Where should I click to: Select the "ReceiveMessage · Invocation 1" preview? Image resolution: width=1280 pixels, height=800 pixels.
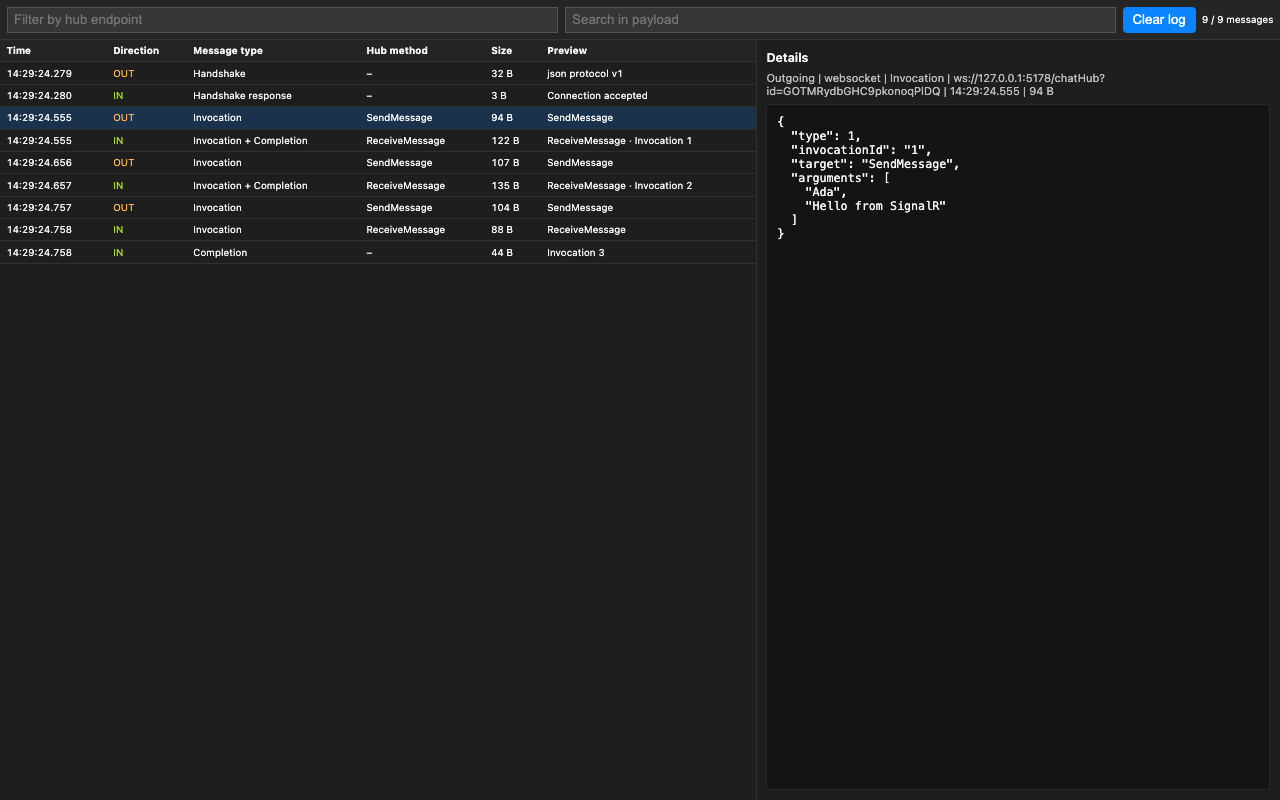[619, 141]
